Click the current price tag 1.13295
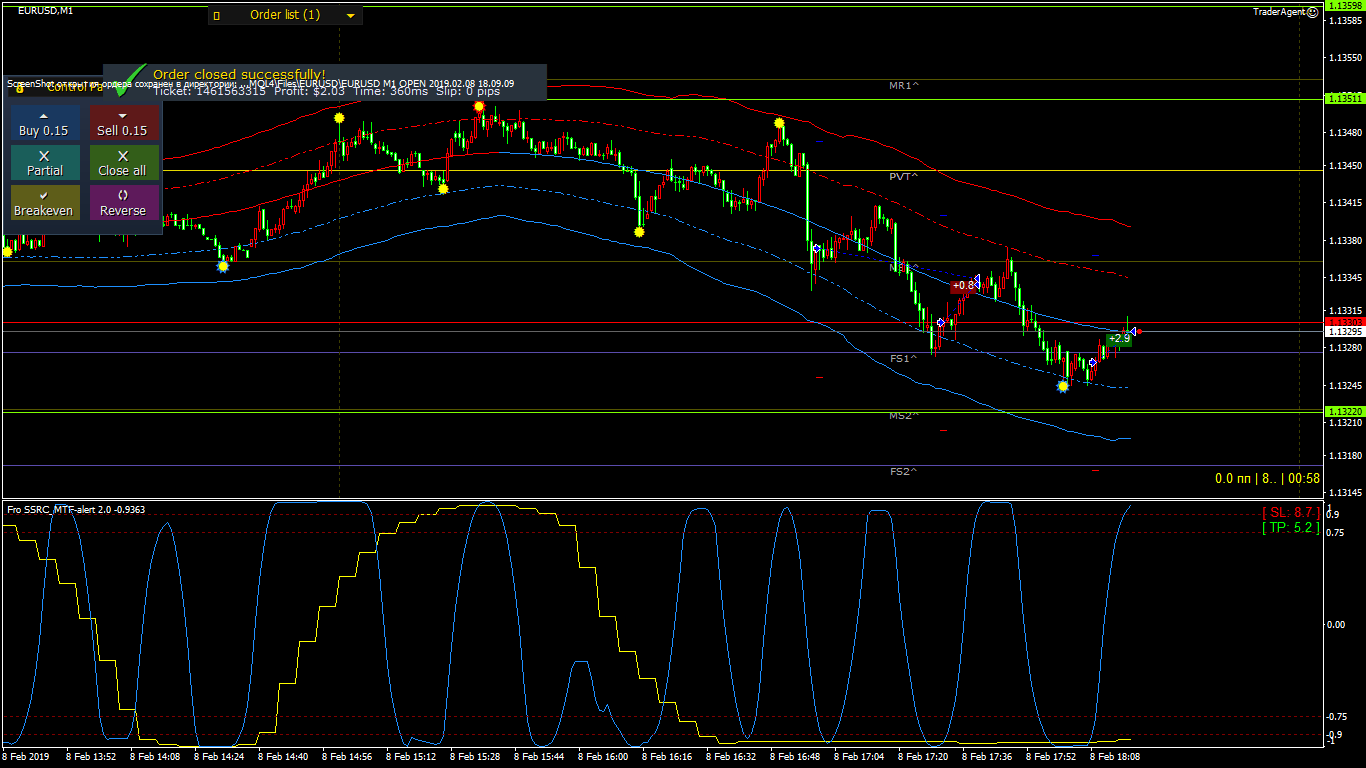1366x768 pixels. point(1345,331)
